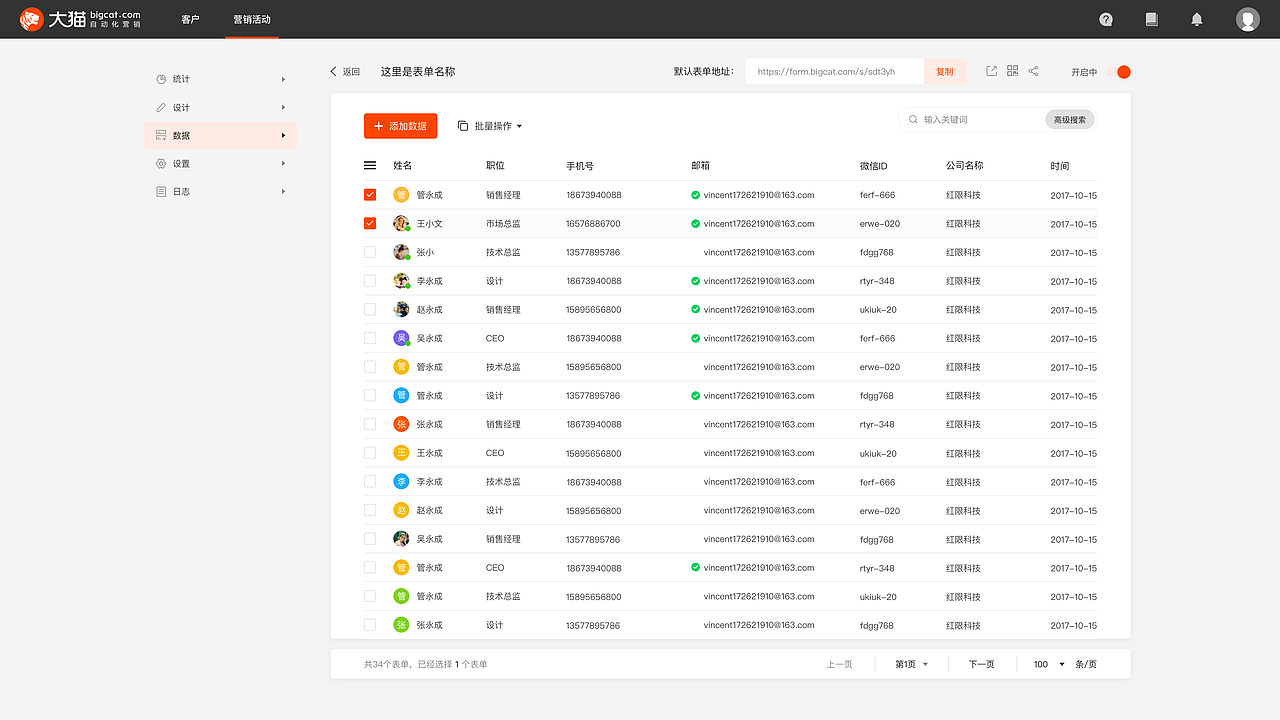1280x720 pixels.
Task: Switch to the 客户 tab
Action: pyautogui.click(x=191, y=19)
